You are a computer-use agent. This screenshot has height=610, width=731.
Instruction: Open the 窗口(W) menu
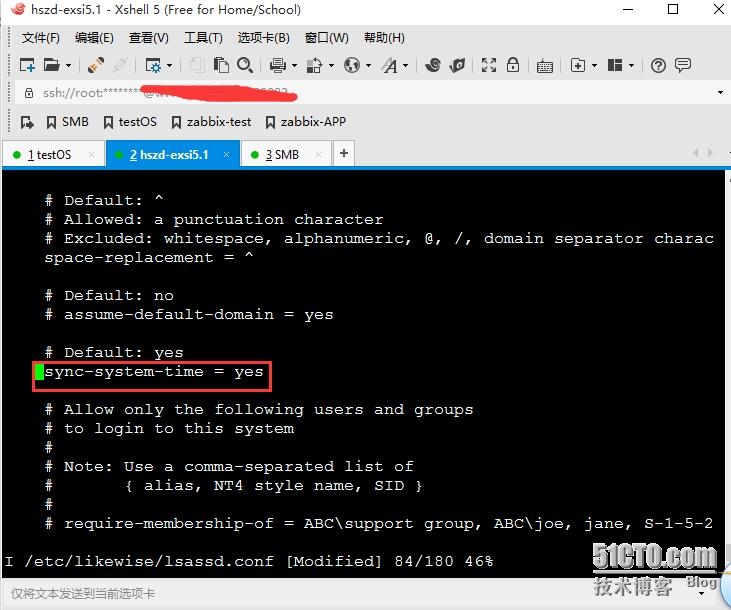(326, 38)
